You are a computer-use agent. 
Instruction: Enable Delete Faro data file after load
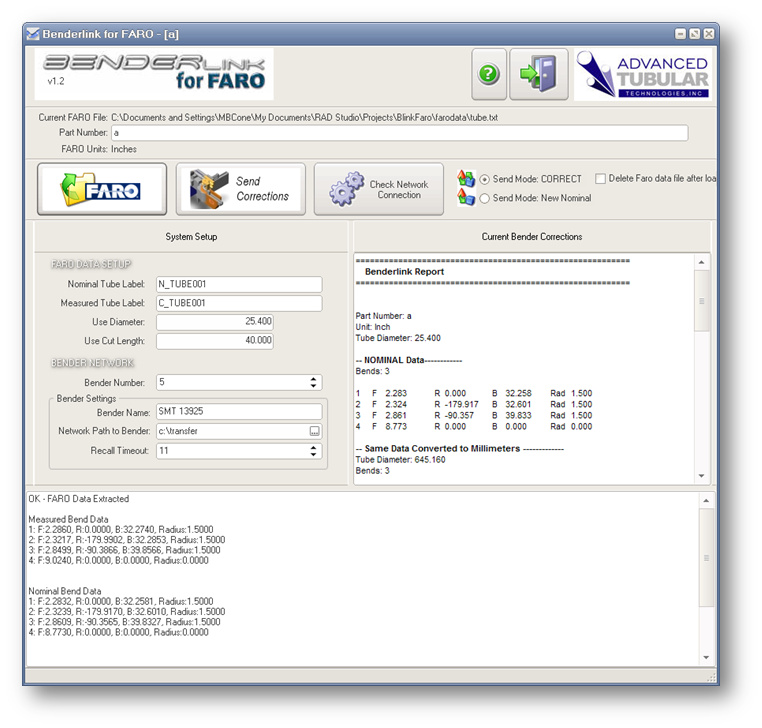click(600, 179)
